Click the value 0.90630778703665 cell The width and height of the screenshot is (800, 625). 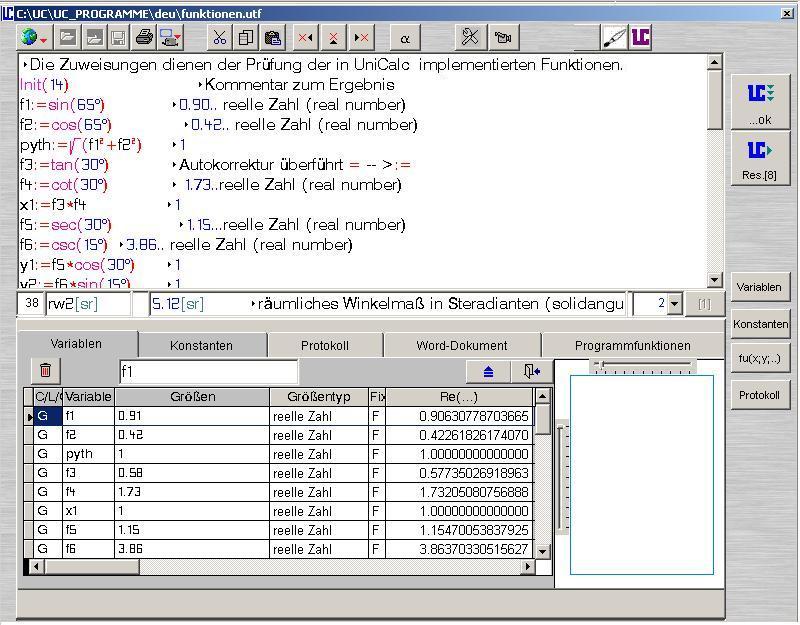tap(458, 416)
